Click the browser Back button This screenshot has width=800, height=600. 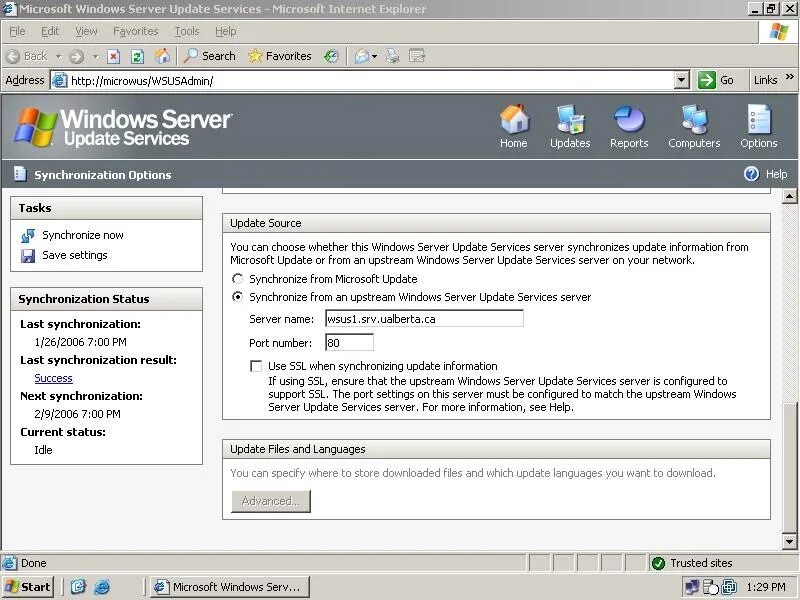pyautogui.click(x=28, y=56)
